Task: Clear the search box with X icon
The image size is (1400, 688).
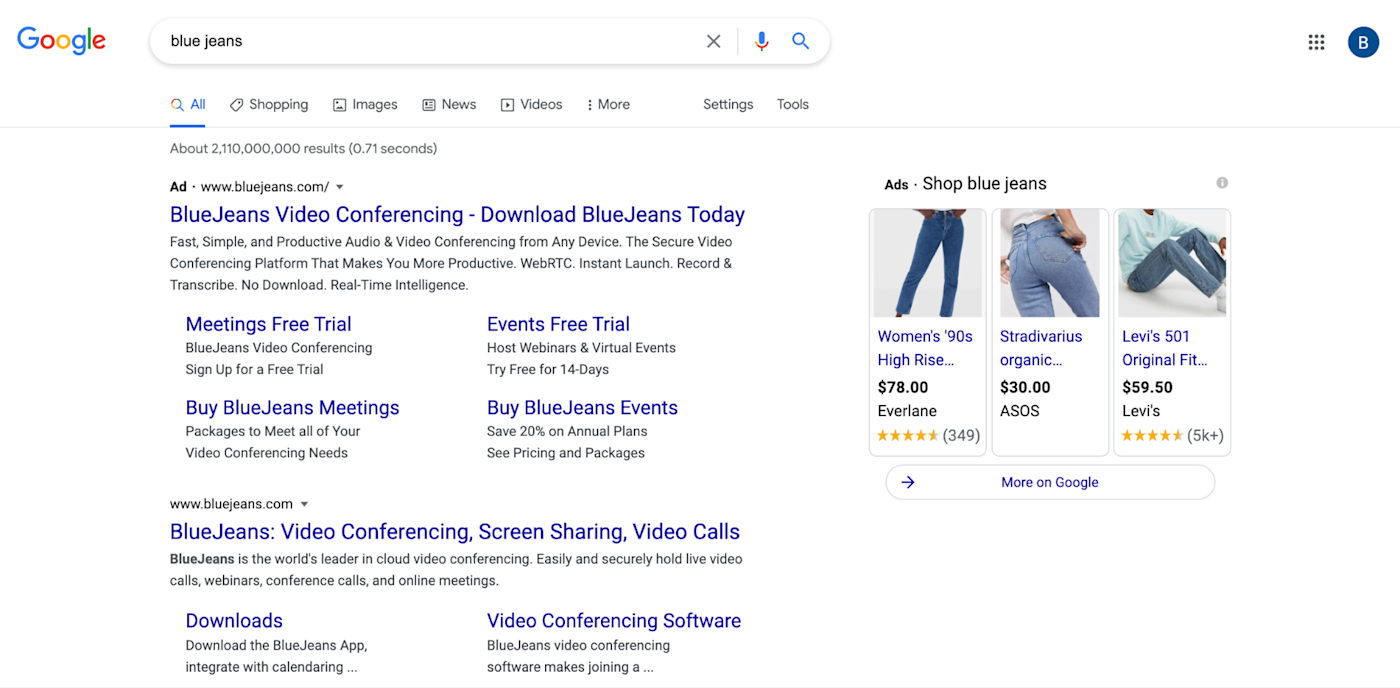Action: click(714, 41)
